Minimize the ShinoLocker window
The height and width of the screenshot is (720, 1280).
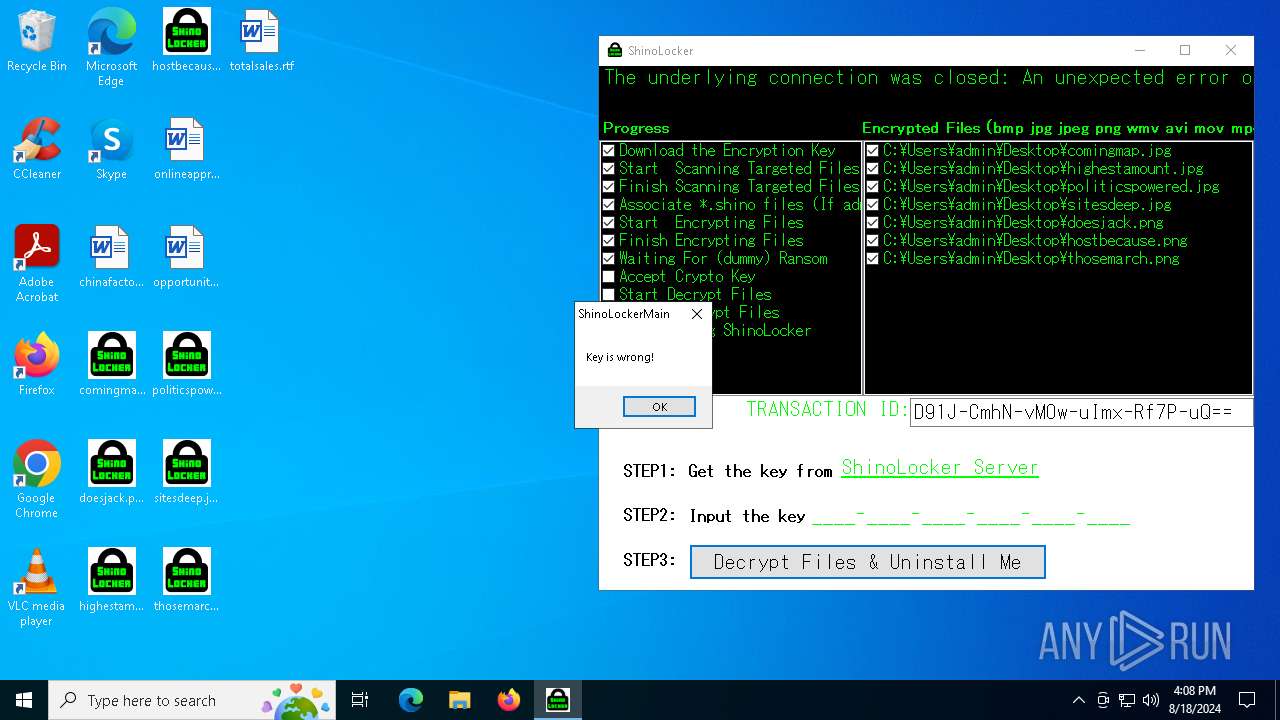pyautogui.click(x=1140, y=50)
